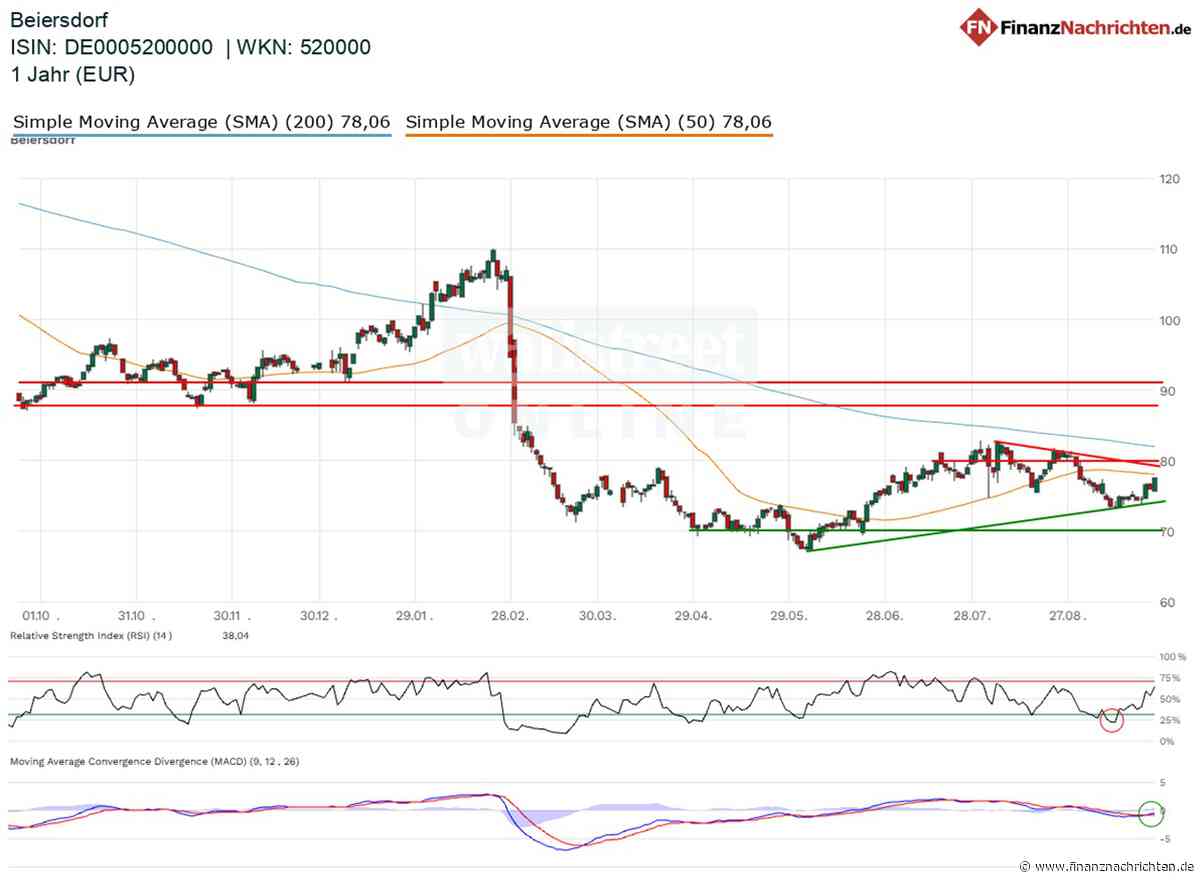
Task: Click the 29.05. date axis label
Action: (x=788, y=614)
